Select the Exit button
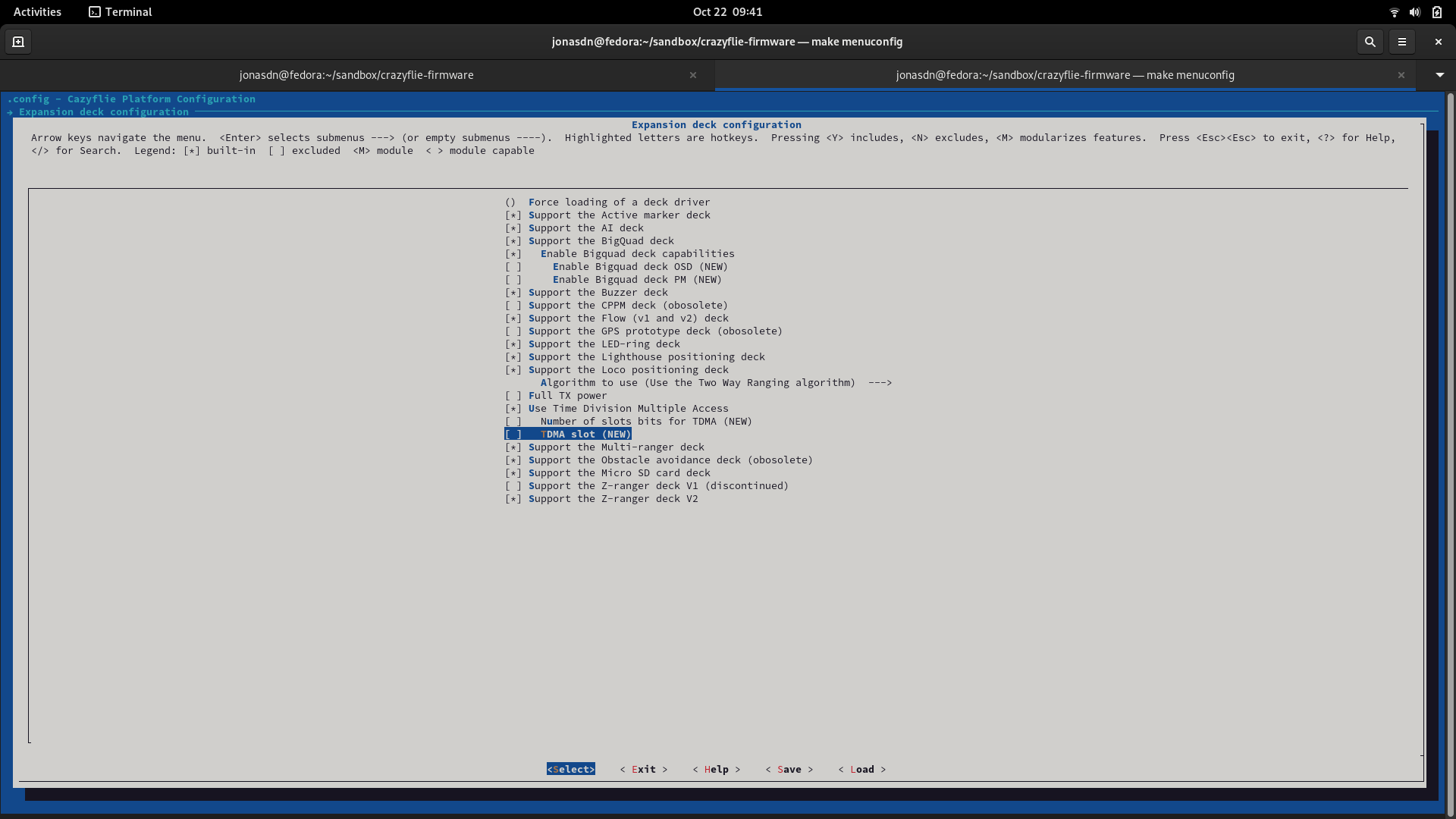The width and height of the screenshot is (1456, 819). pos(643,769)
